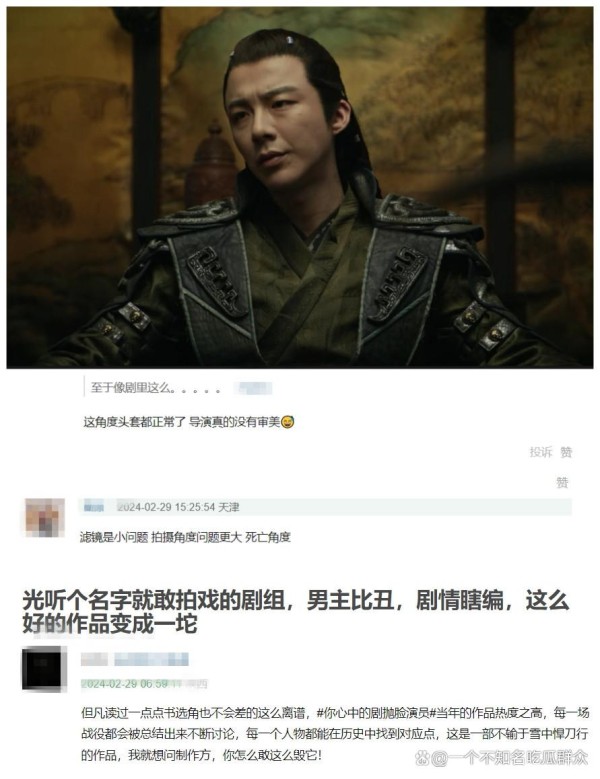Click the watermark logo icon at bottom
600x779 pixels.
click(423, 758)
